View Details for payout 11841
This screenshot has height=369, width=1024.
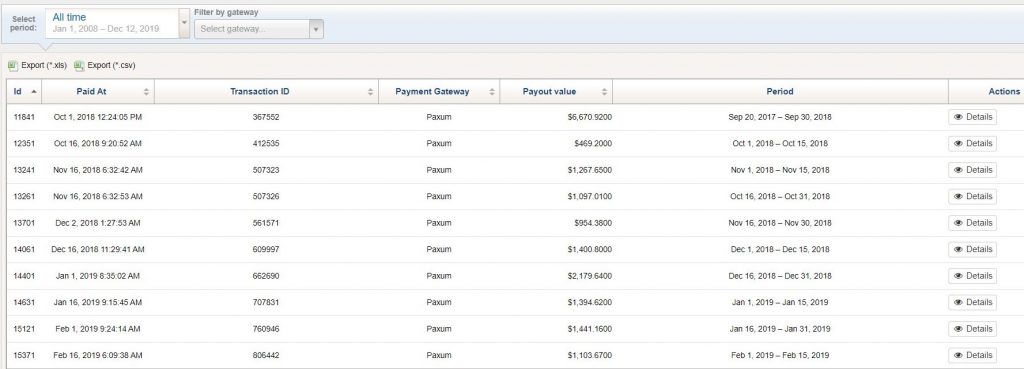point(972,117)
